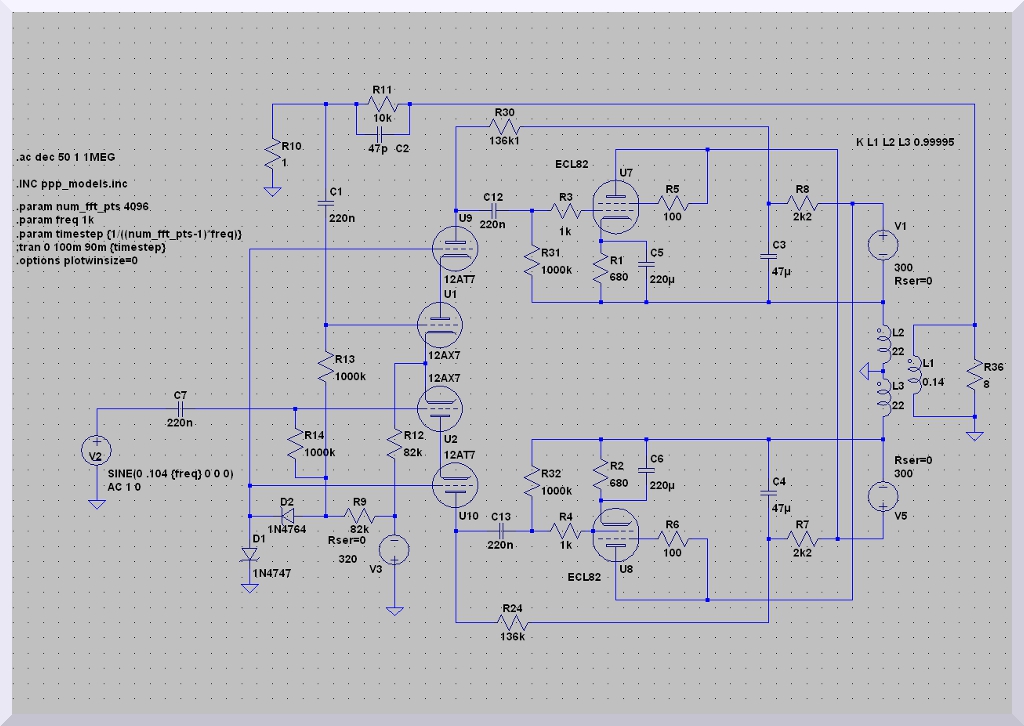Click the R11 10k feedback resistor
Image resolution: width=1024 pixels, height=726 pixels.
click(384, 104)
